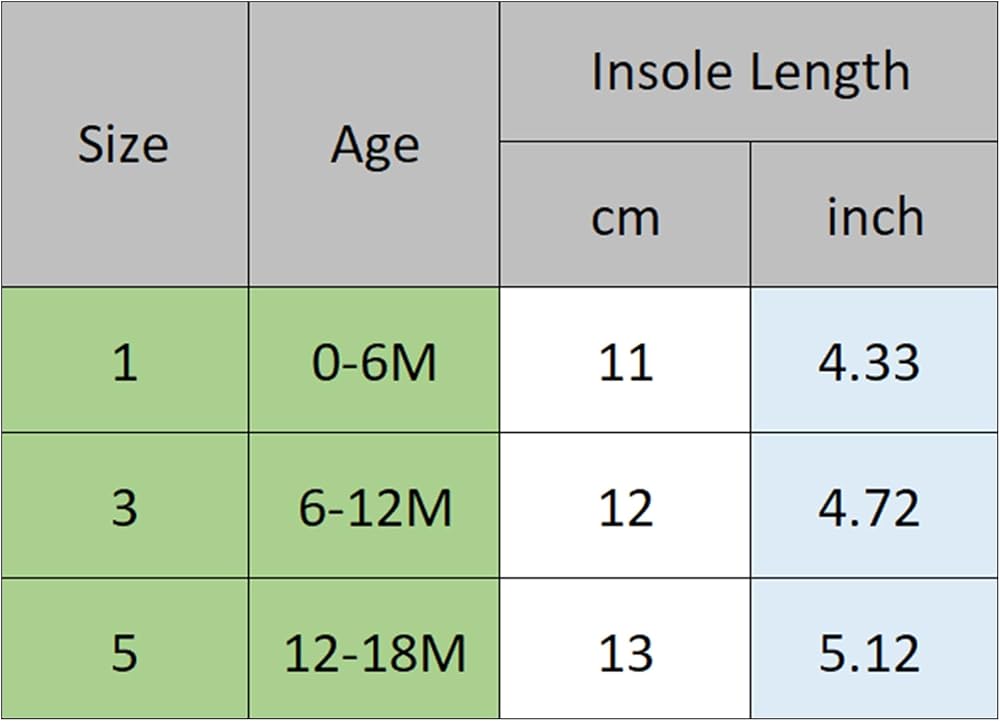Select size 5 cell
The height and width of the screenshot is (721, 1000).
pos(124,649)
